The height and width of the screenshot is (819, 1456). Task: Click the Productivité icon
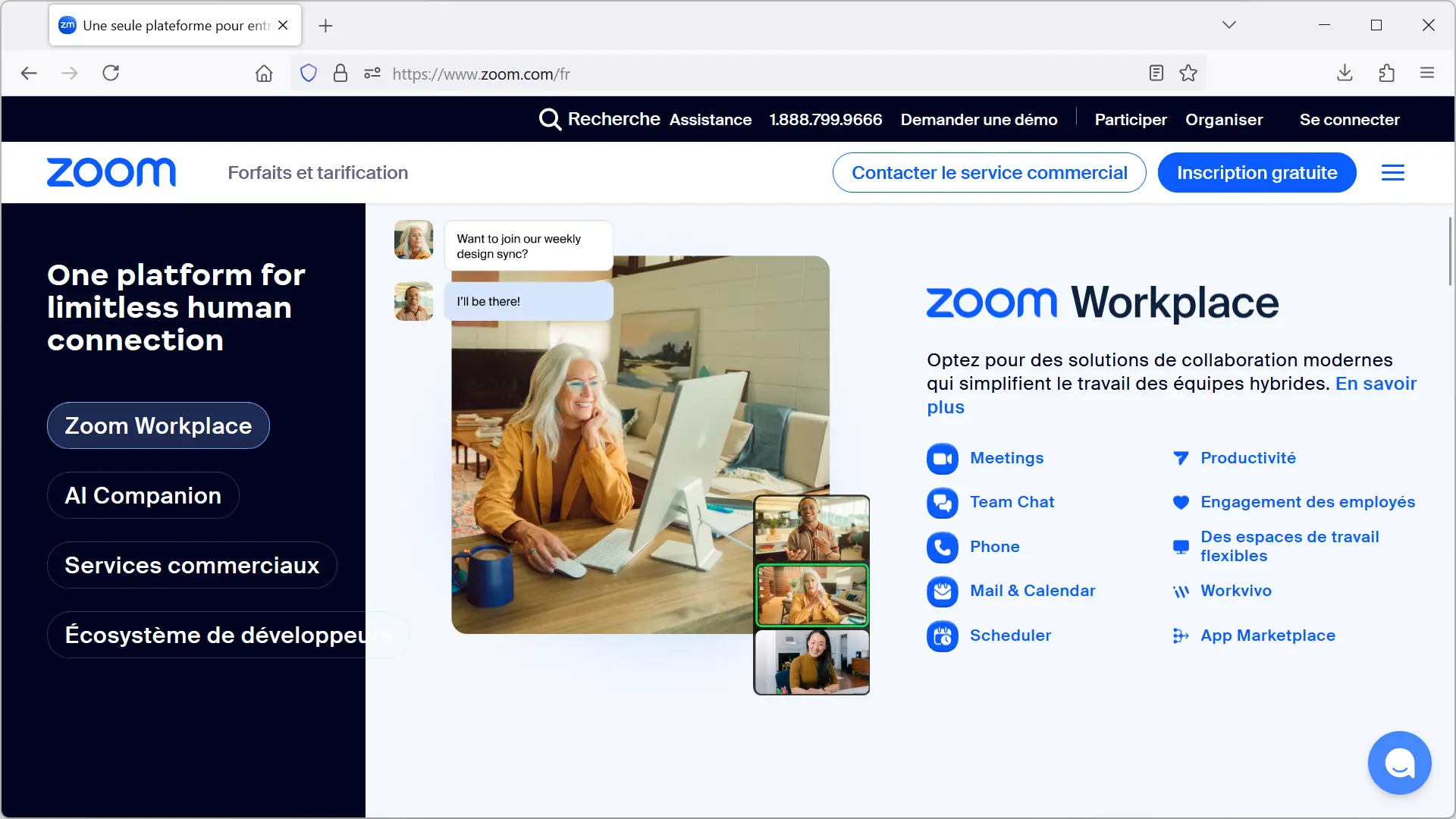click(x=1181, y=458)
